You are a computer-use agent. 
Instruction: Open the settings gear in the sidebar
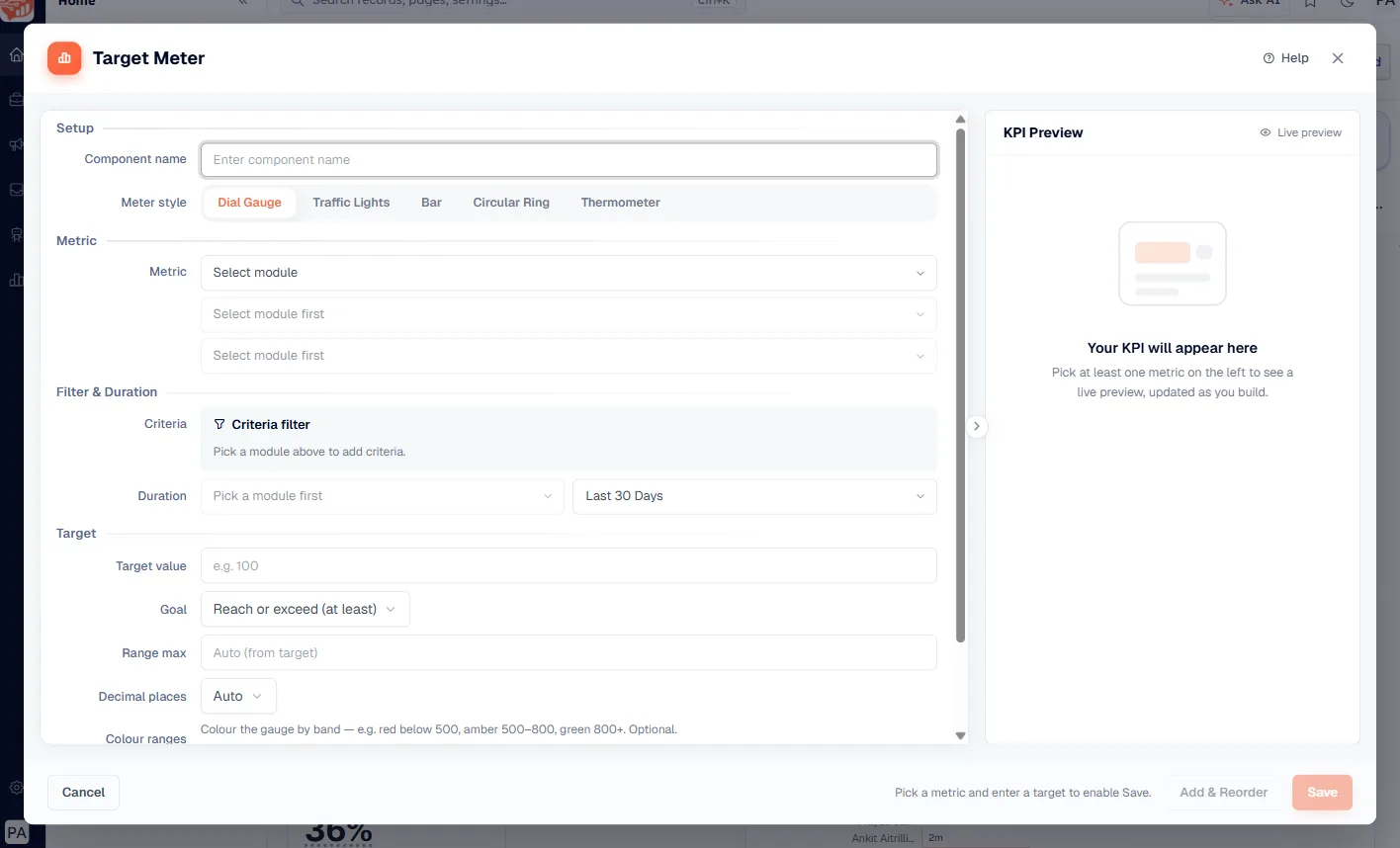click(x=17, y=788)
